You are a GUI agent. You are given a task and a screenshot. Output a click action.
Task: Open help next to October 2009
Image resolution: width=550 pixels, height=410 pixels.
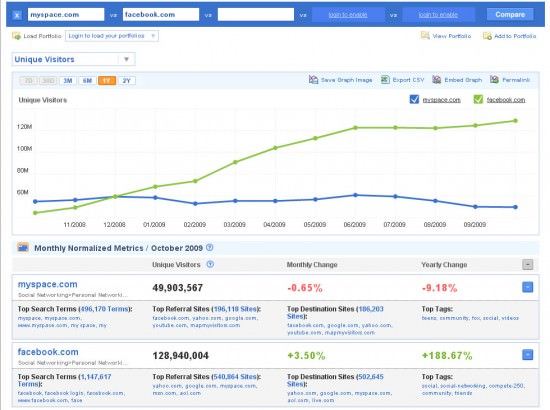point(209,247)
